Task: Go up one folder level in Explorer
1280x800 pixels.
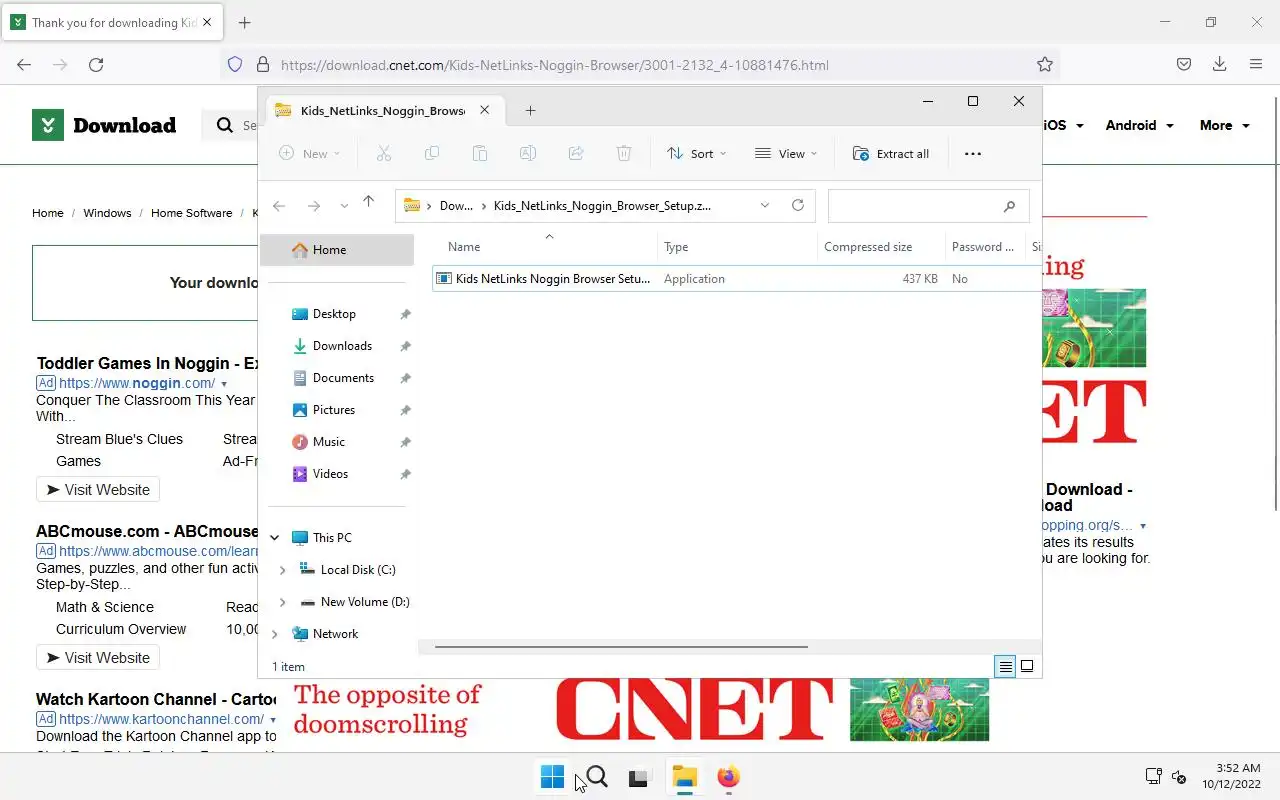Action: coord(368,203)
